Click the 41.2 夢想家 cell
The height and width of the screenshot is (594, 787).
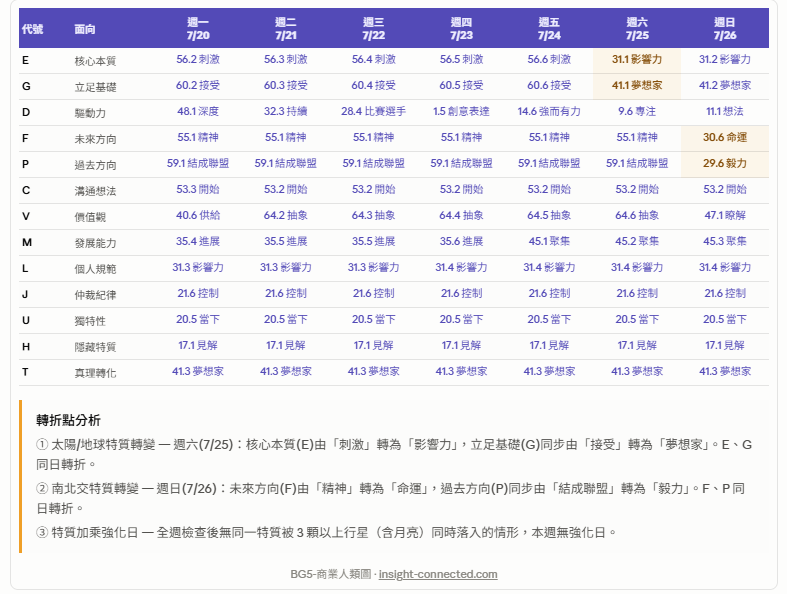tap(725, 86)
